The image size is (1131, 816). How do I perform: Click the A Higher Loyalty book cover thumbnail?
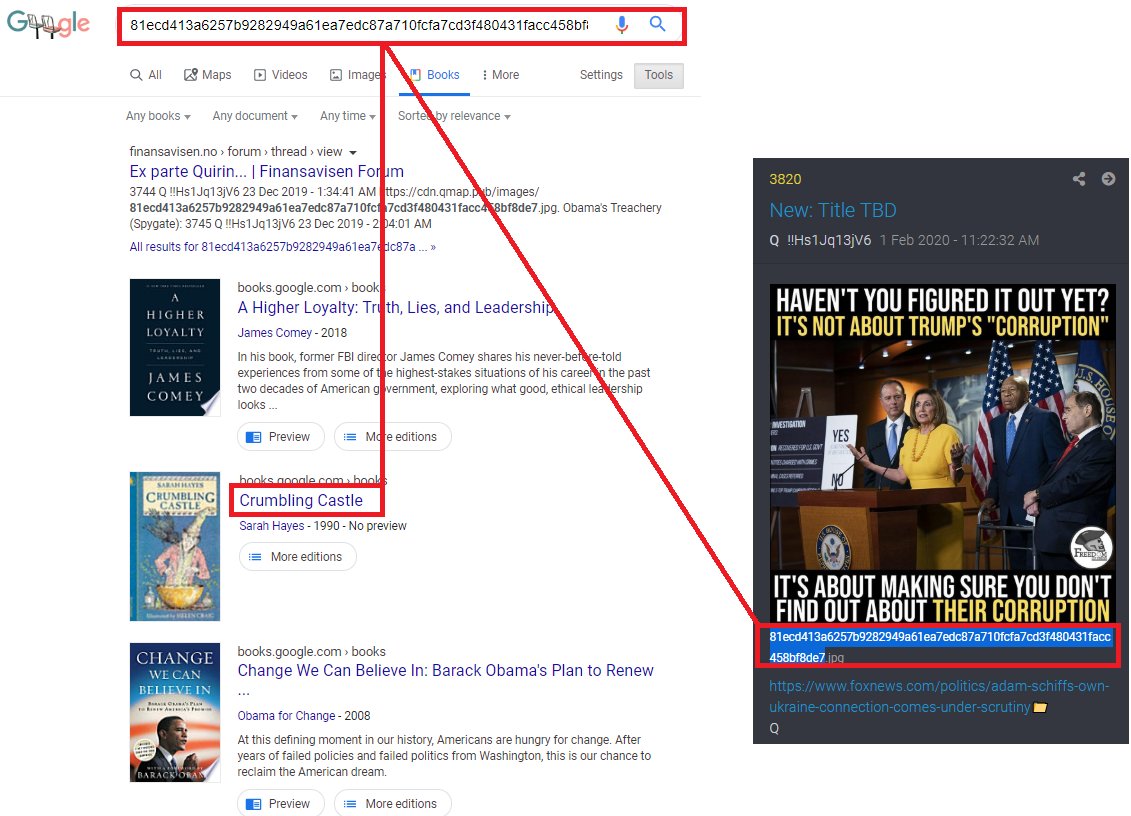point(175,347)
